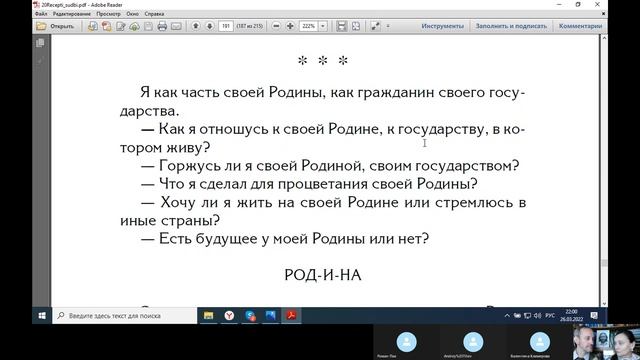Click the page number input field
The width and height of the screenshot is (640, 360).
click(226, 26)
